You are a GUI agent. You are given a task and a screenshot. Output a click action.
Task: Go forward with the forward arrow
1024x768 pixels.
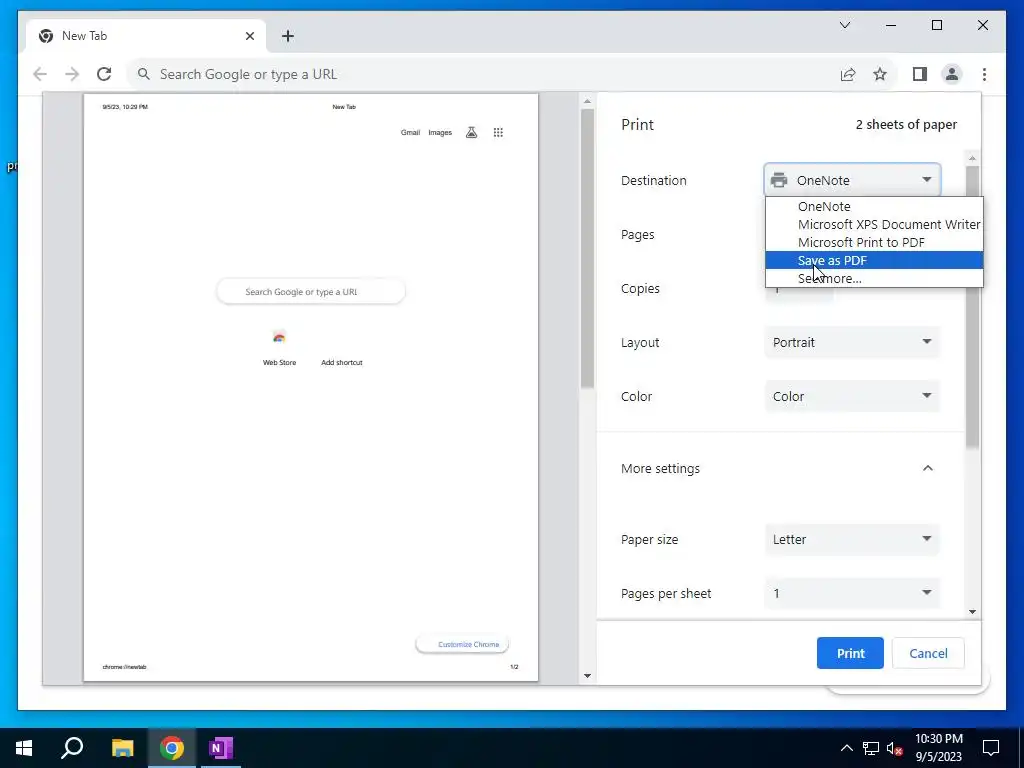(x=72, y=74)
